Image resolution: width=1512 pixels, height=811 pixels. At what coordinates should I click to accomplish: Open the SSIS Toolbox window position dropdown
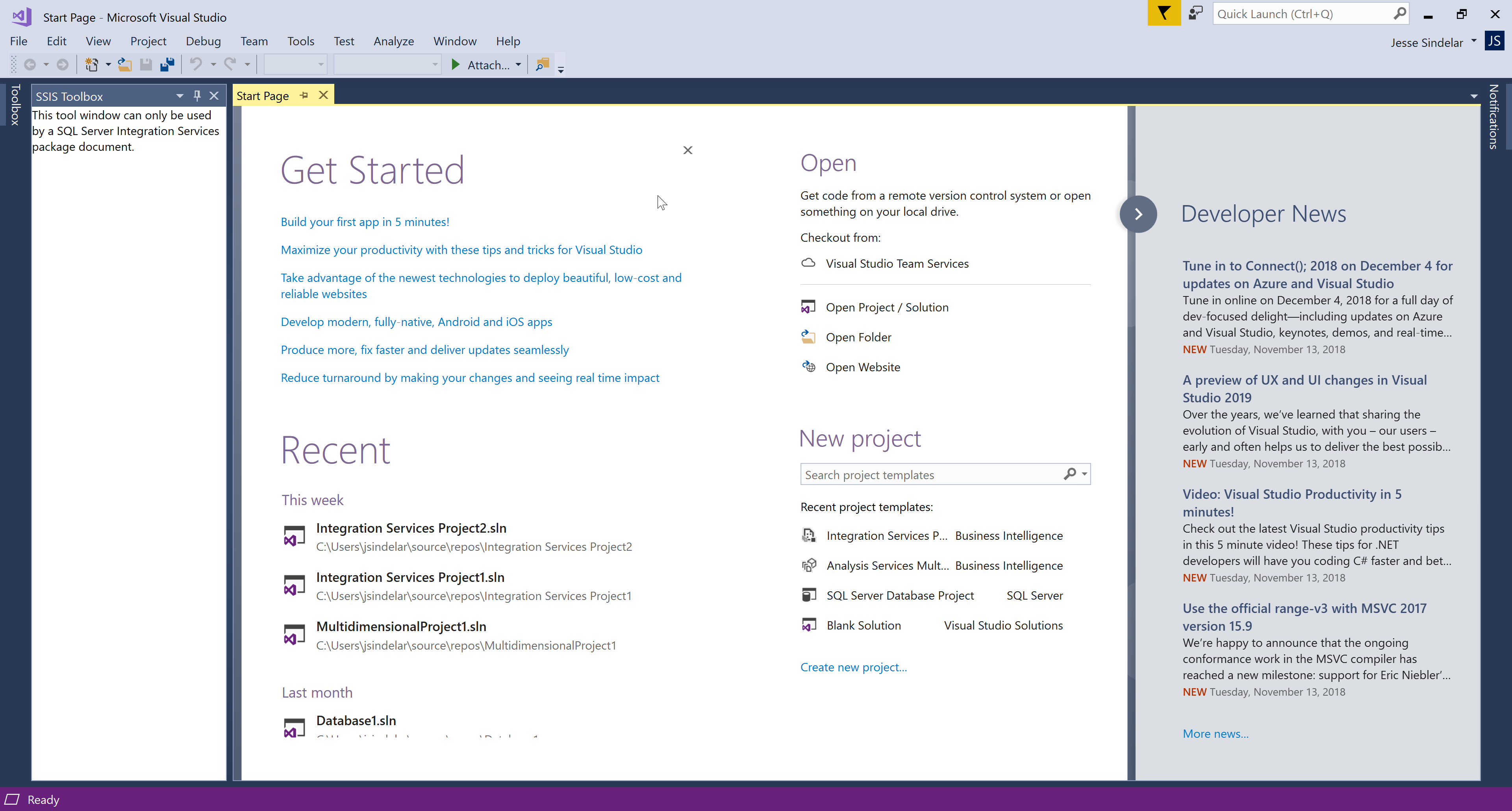[180, 95]
